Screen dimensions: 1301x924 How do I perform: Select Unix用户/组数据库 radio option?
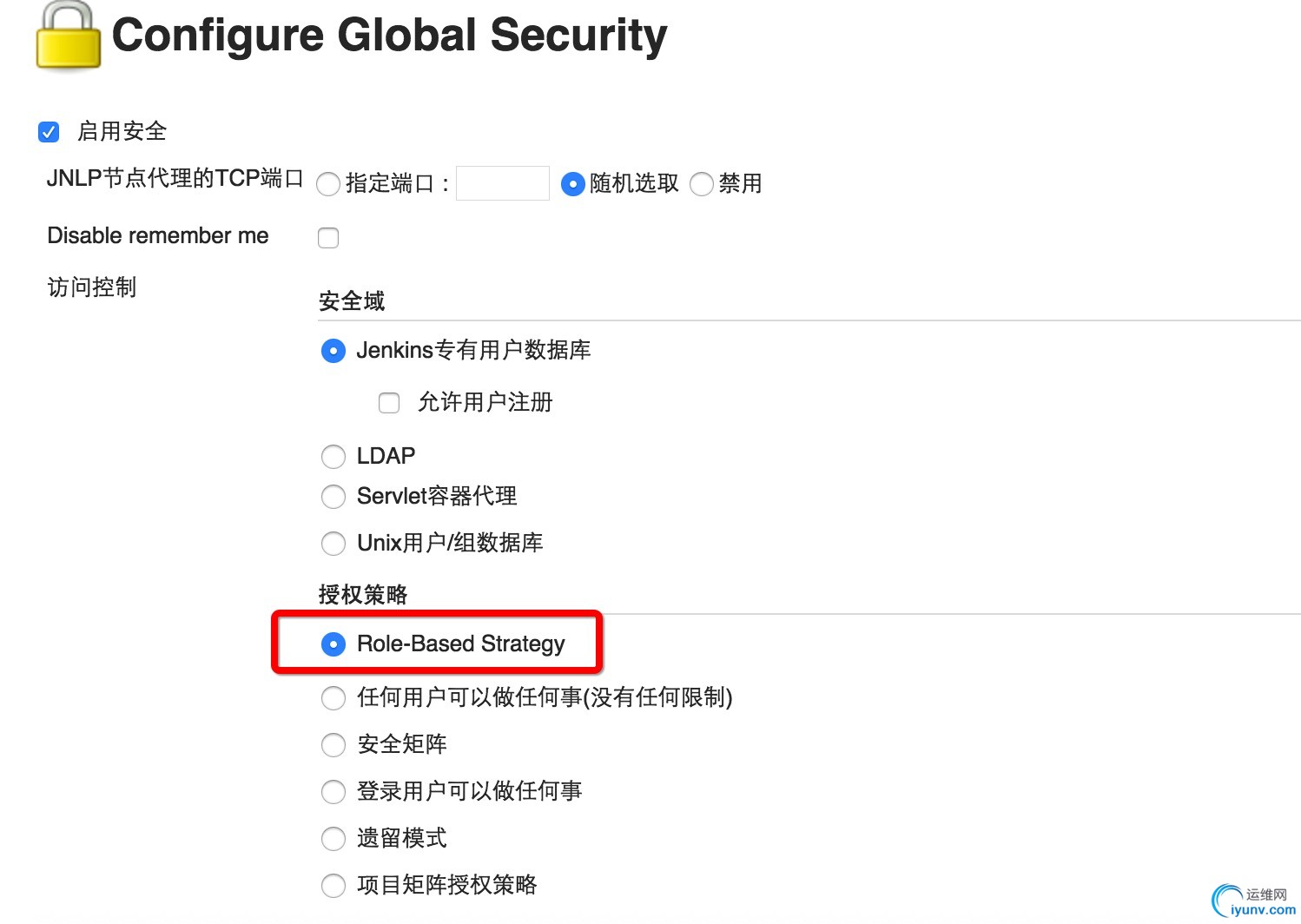tap(334, 544)
